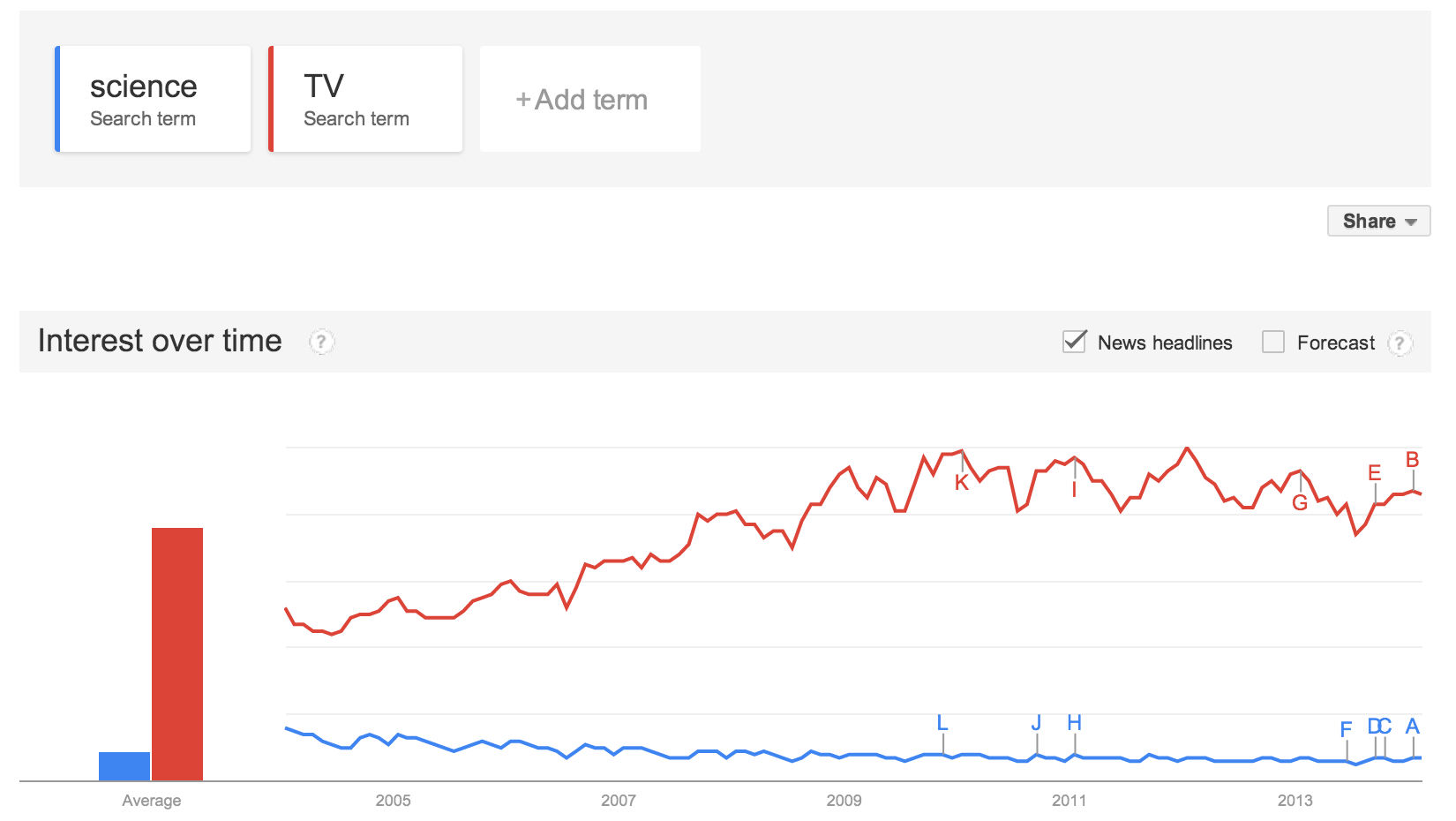Click the blue science average bar
The width and height of the screenshot is (1456, 821).
[x=124, y=766]
